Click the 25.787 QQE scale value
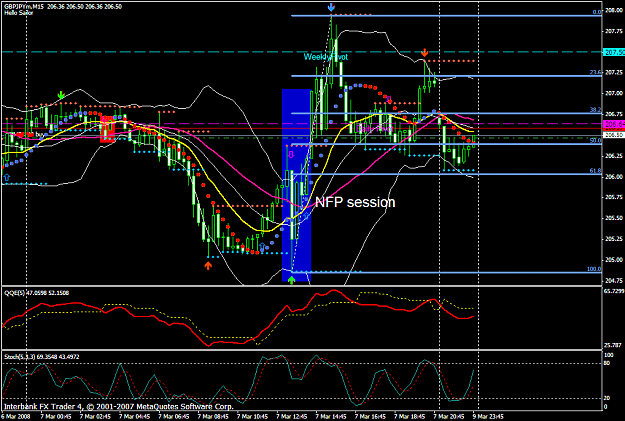Viewport: 625px width, 421px height. tap(613, 345)
